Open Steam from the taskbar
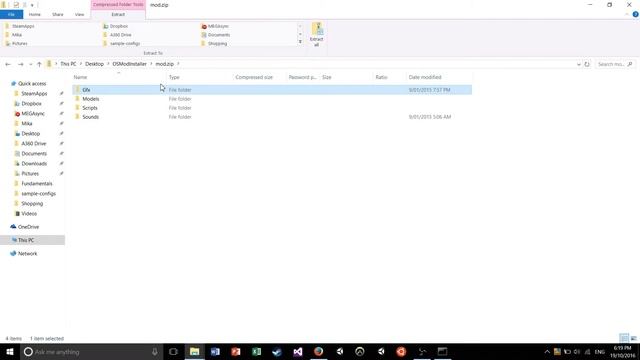 tap(277, 351)
